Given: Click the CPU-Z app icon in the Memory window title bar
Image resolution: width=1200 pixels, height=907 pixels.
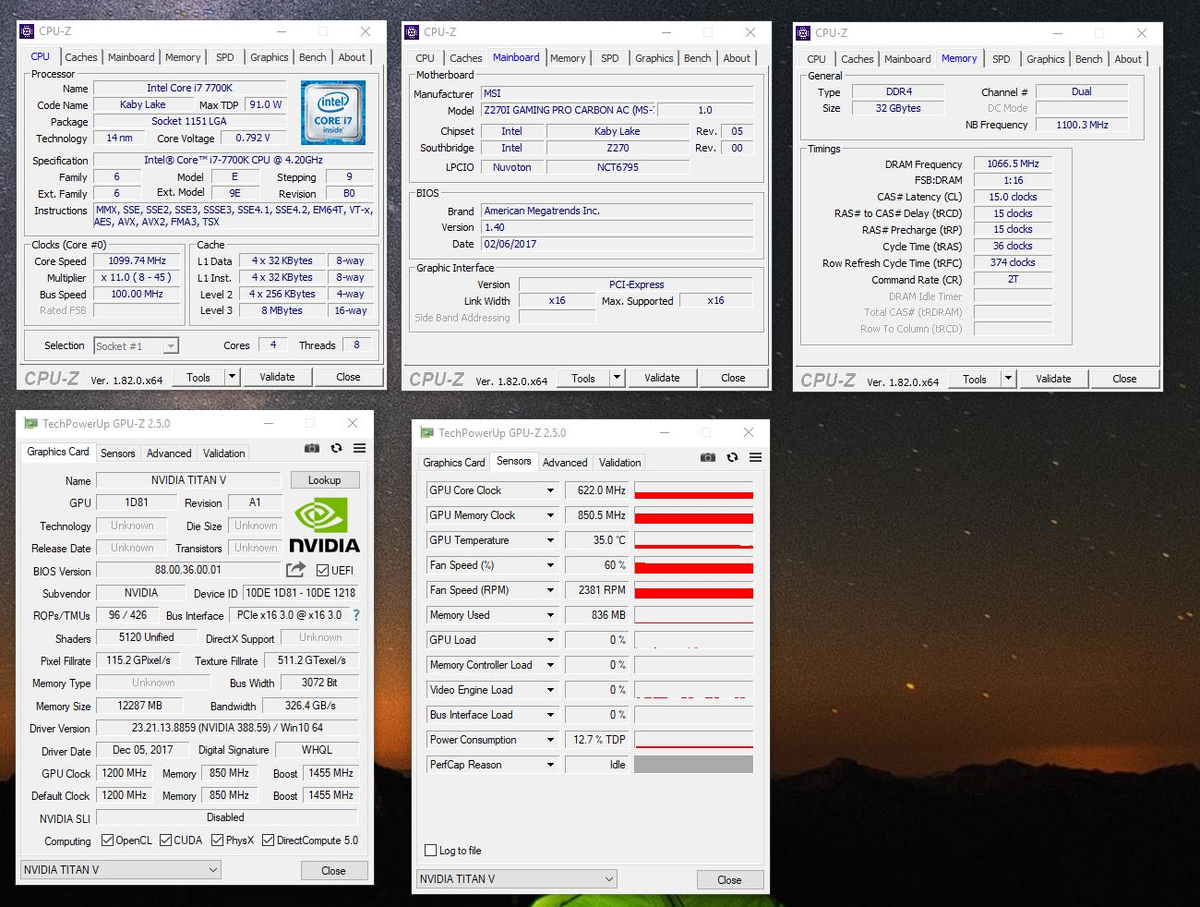Looking at the screenshot, I should point(803,33).
